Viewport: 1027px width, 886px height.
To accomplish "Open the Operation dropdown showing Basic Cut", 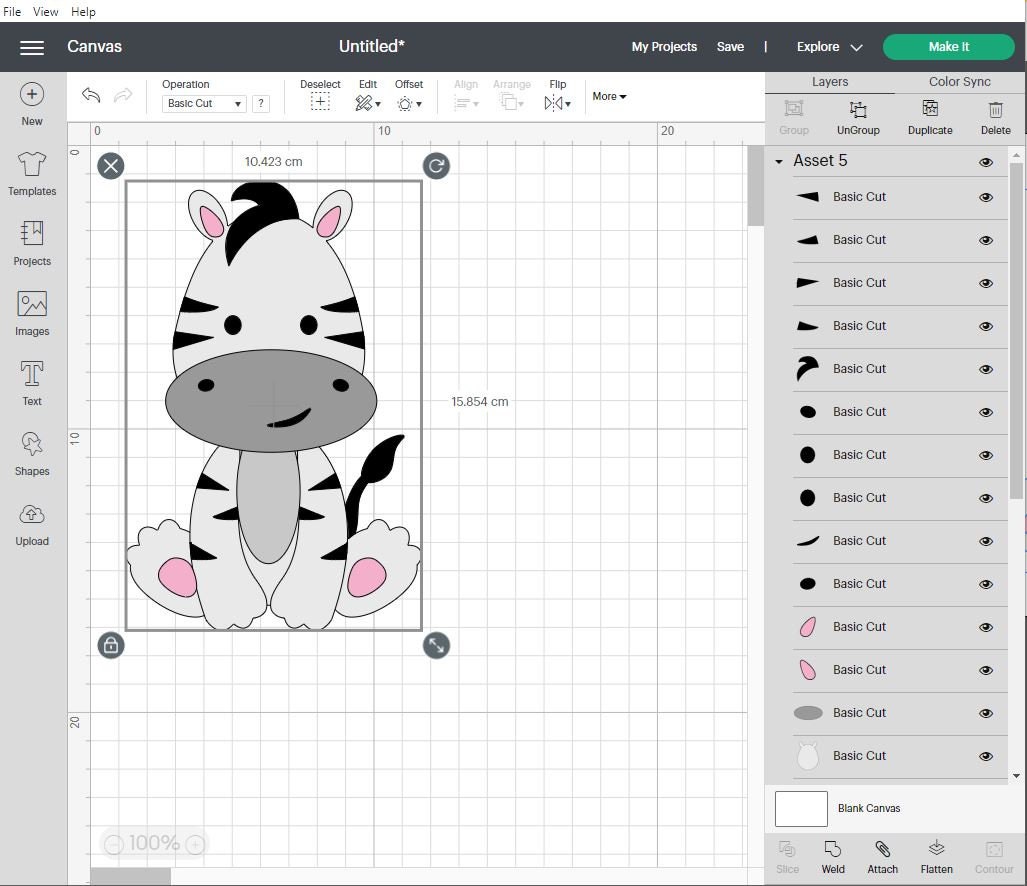I will 203,103.
